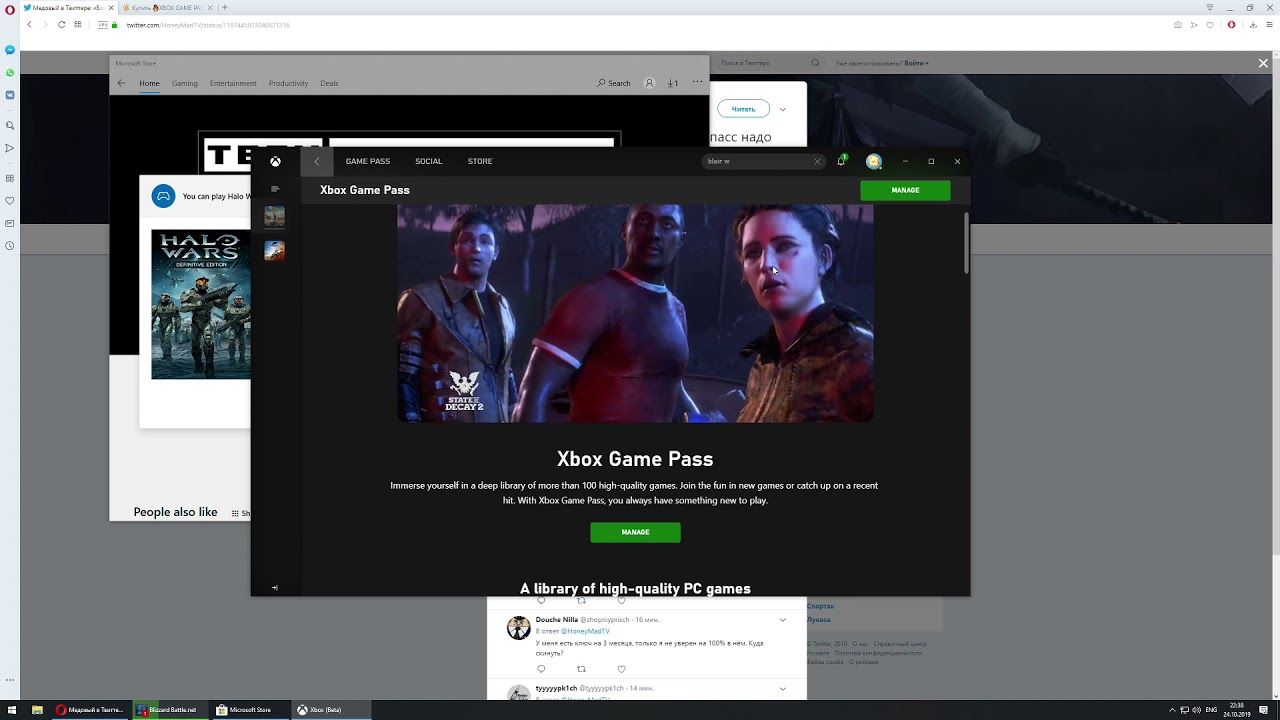Expand the tweet dropdown next to Читать
Viewport: 1280px width, 720px height.
coord(782,109)
